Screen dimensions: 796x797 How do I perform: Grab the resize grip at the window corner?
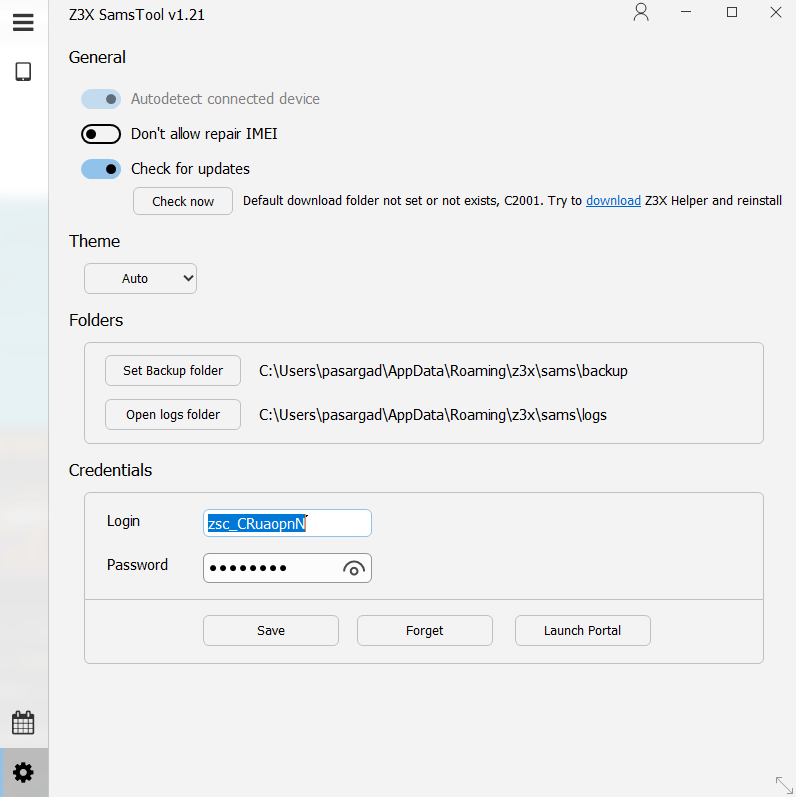pos(783,785)
